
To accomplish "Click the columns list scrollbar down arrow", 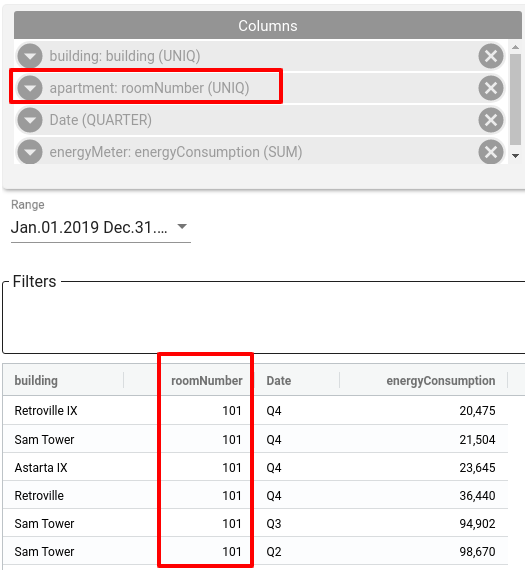I will pyautogui.click(x=515, y=156).
